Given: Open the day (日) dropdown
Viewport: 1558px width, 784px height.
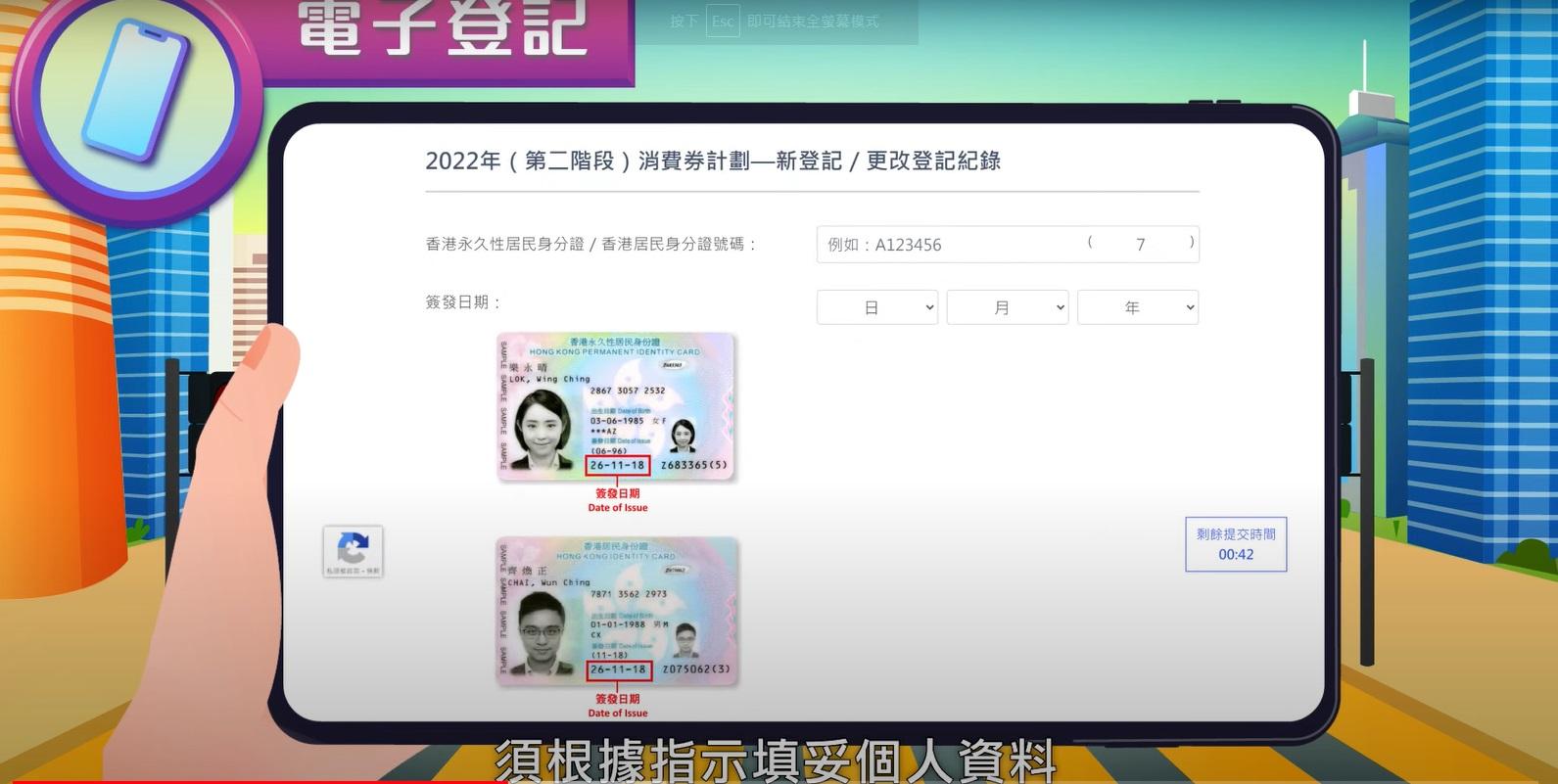Looking at the screenshot, I should [876, 307].
